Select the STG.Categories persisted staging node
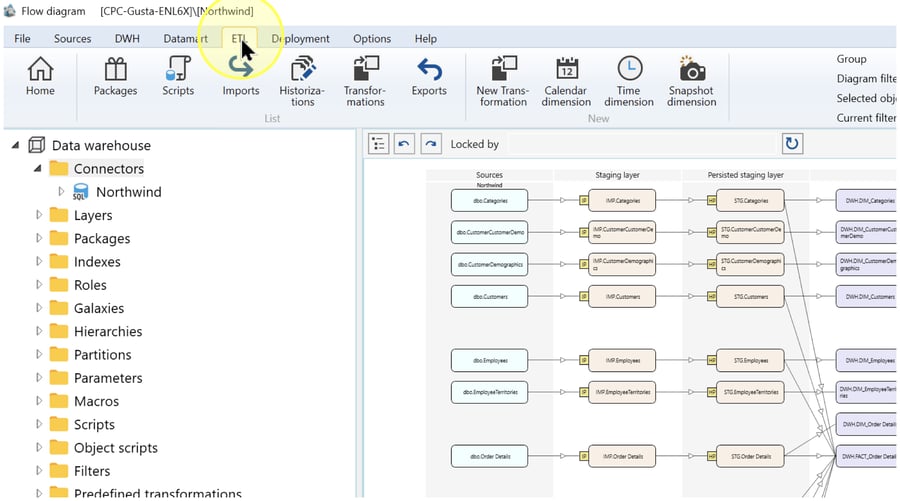This screenshot has width=900, height=501. 750,201
